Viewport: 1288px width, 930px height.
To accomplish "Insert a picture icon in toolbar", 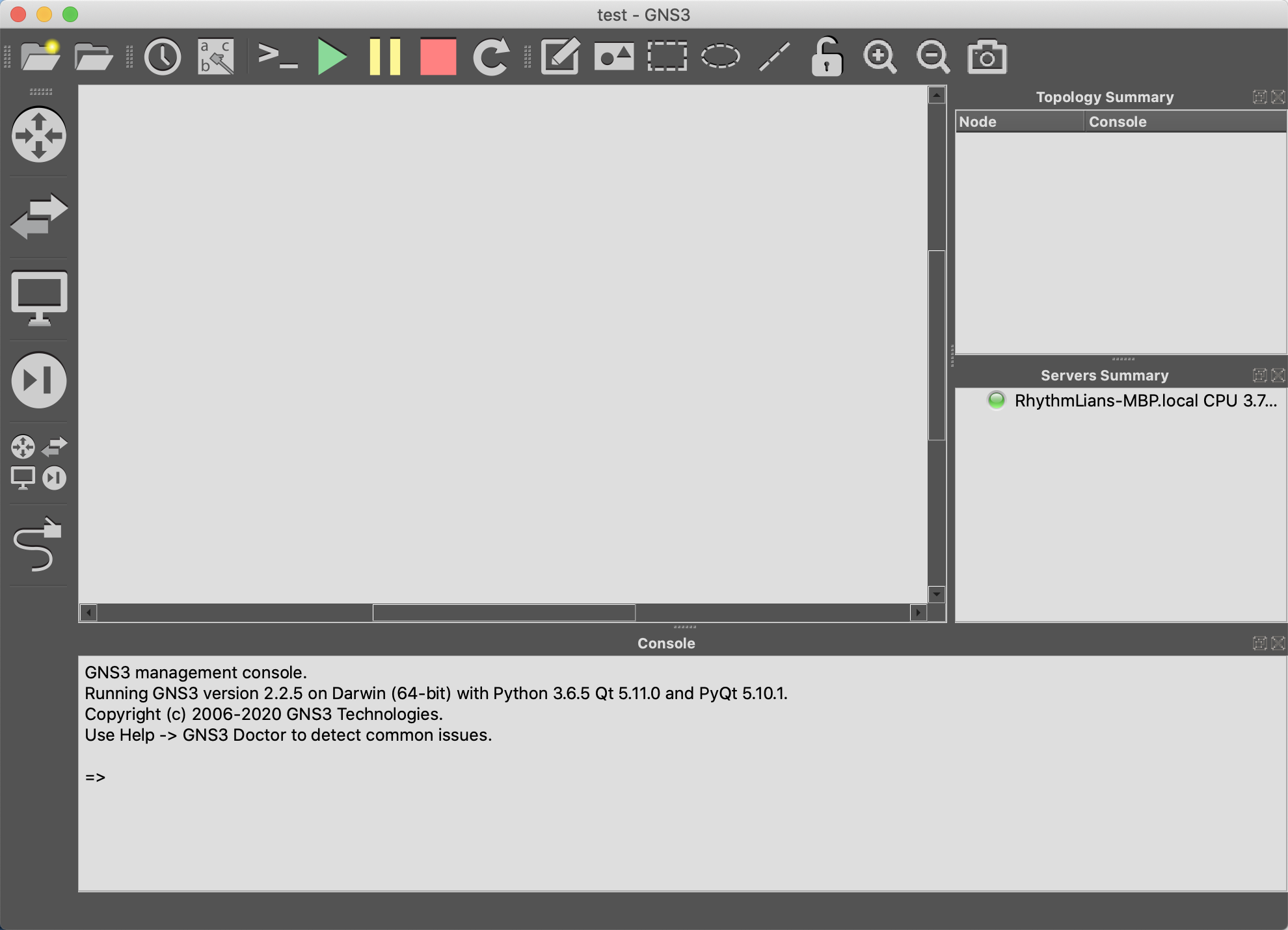I will 613,57.
